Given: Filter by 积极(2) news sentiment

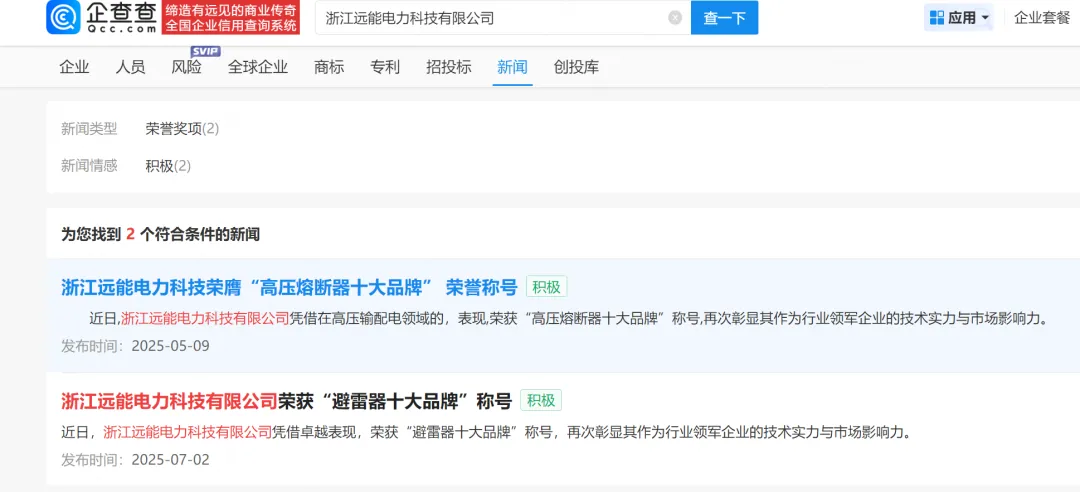Looking at the screenshot, I should click(x=168, y=166).
